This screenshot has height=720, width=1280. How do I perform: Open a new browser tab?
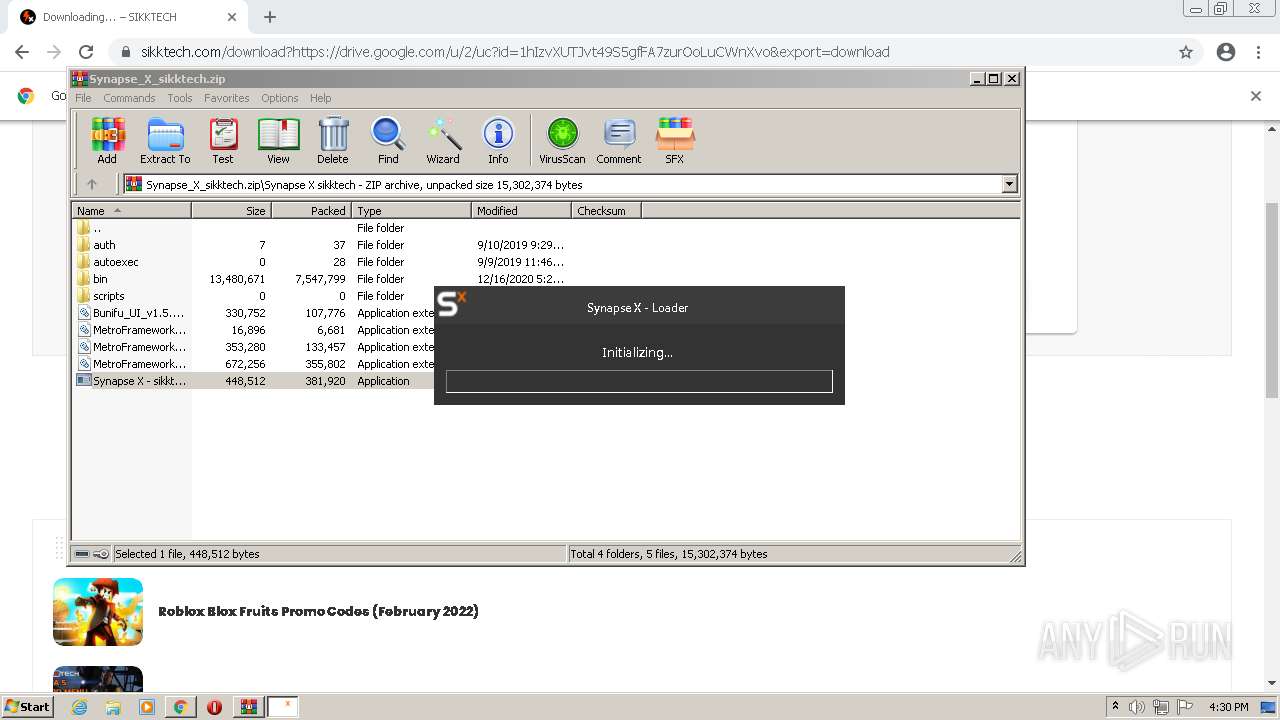pos(270,17)
